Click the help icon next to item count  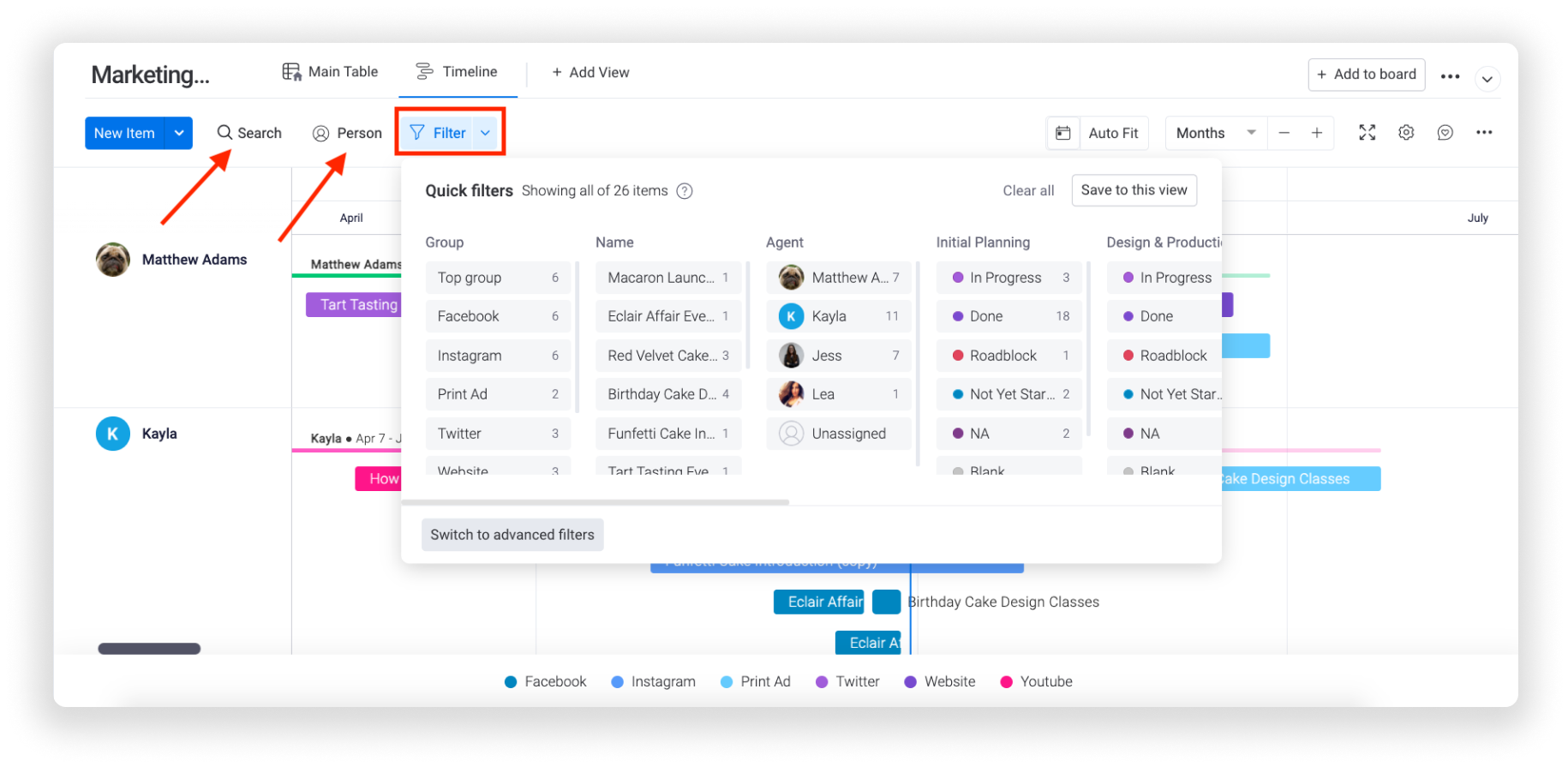tap(685, 191)
